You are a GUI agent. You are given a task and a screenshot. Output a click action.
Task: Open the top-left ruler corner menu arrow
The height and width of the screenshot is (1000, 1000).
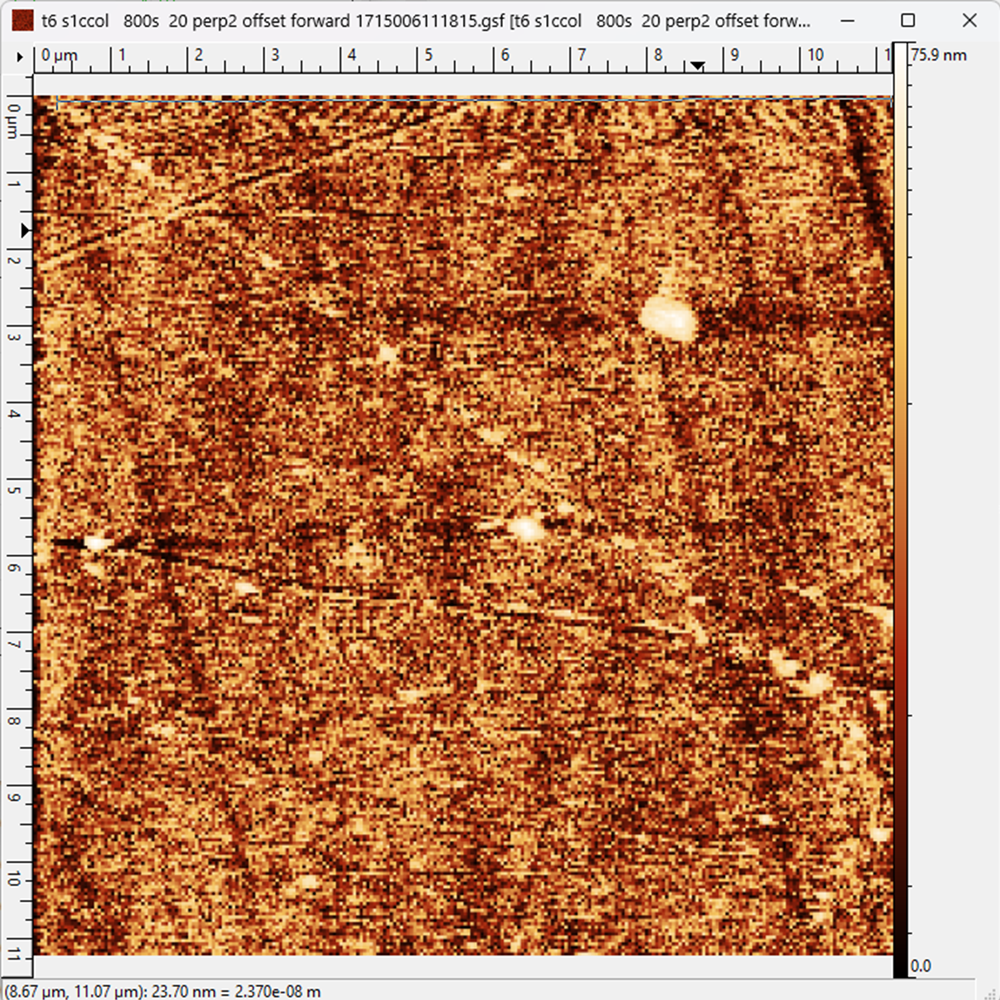[19, 57]
